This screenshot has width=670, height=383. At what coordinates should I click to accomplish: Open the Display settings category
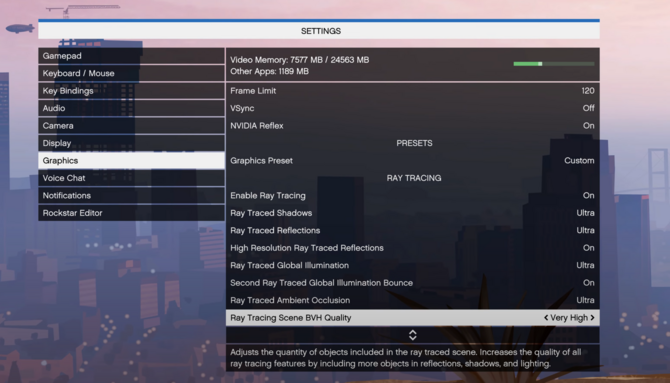tap(131, 143)
